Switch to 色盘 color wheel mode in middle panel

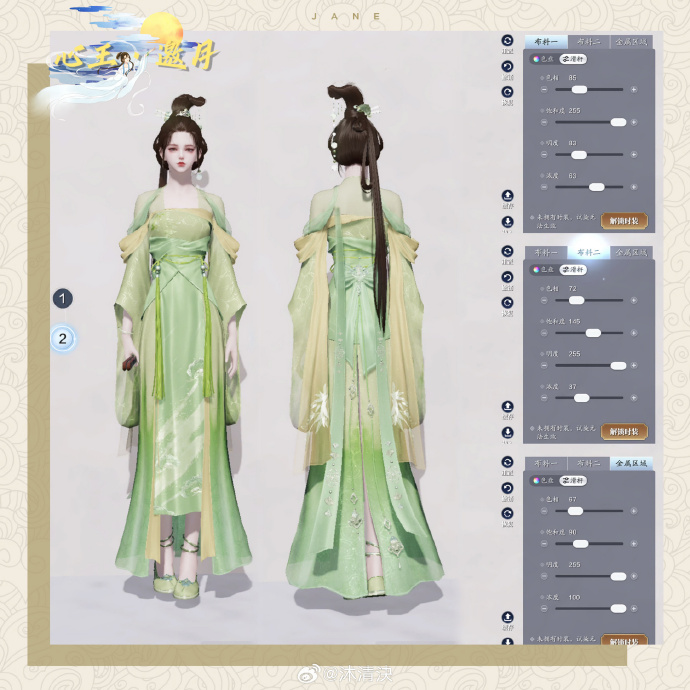pyautogui.click(x=544, y=270)
